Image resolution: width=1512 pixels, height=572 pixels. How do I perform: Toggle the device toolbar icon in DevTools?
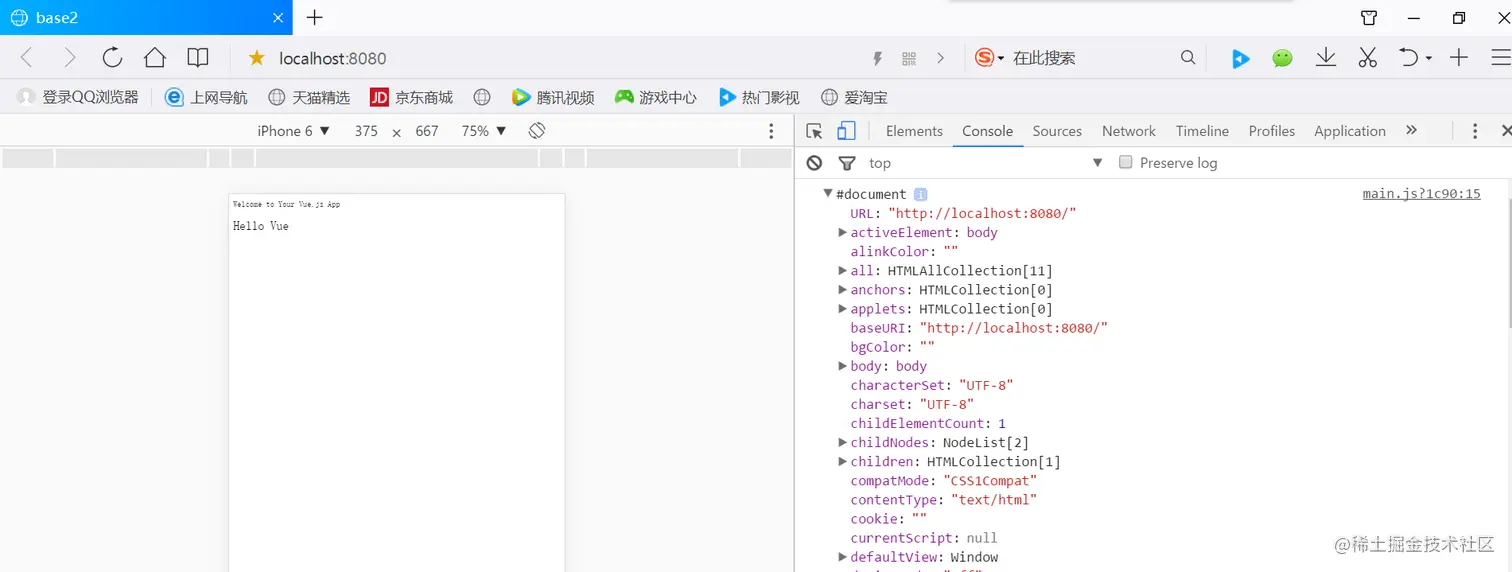846,131
